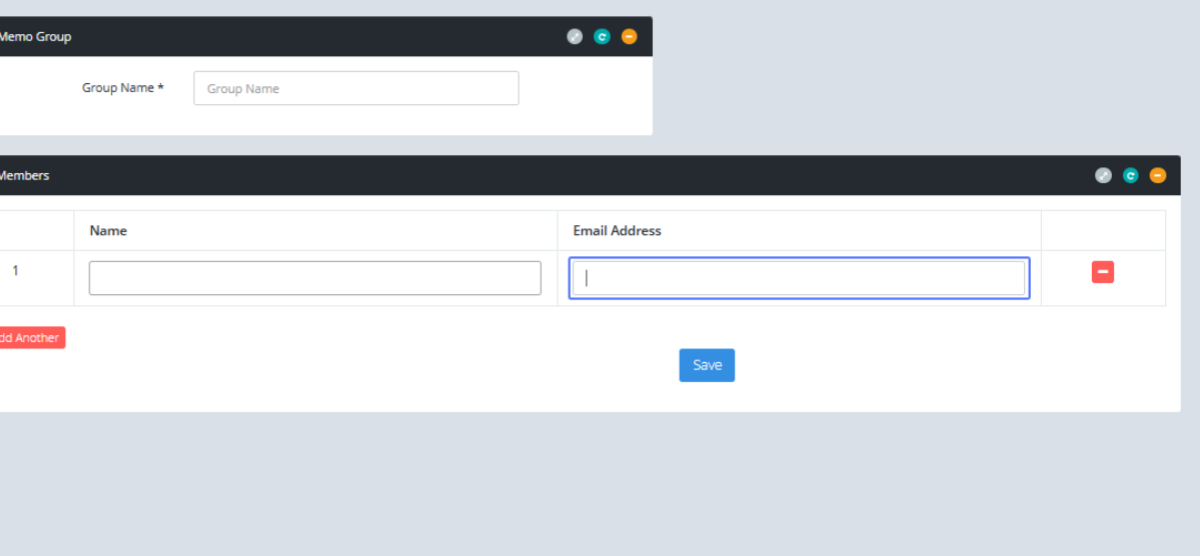Click the blank header cell above row number
1200x556 pixels.
(x=35, y=231)
